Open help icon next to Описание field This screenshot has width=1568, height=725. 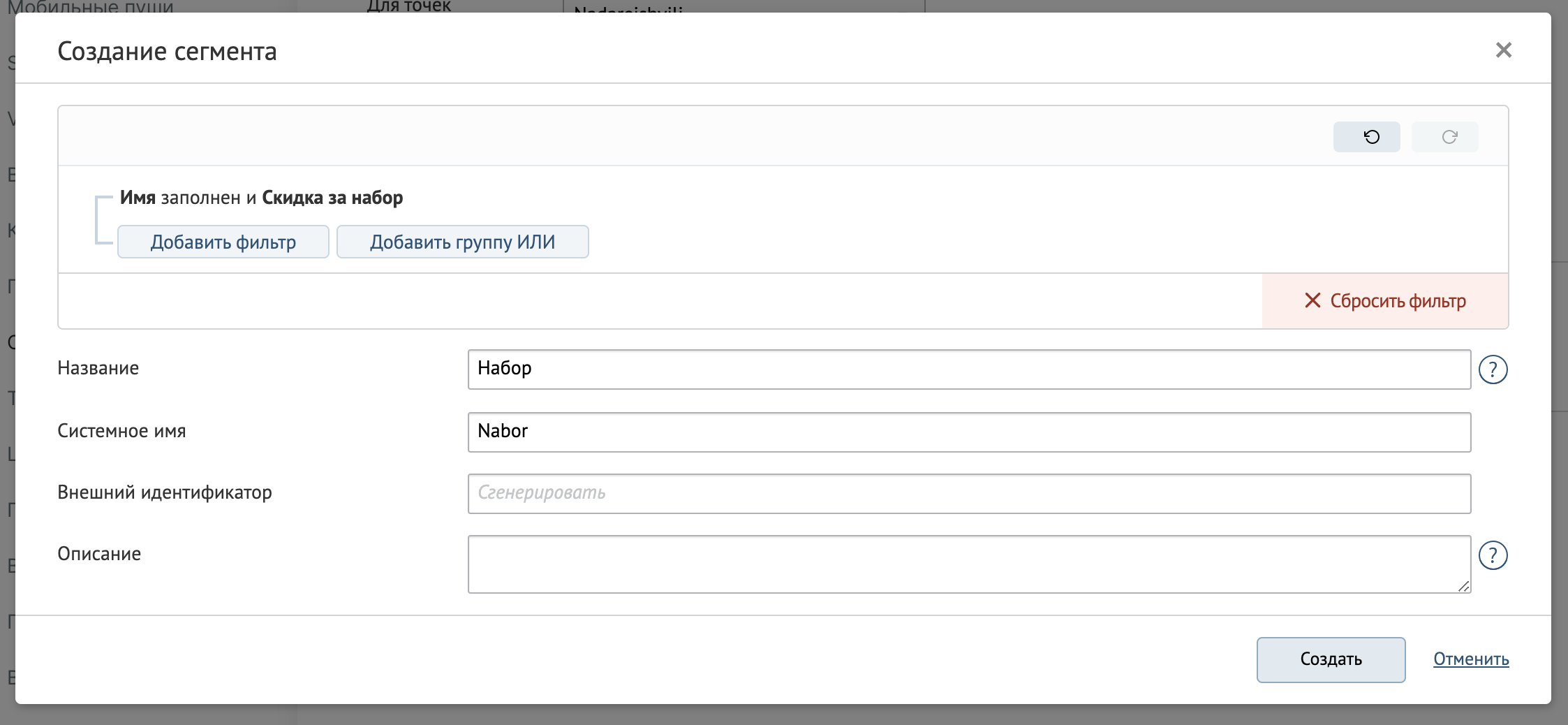[x=1493, y=555]
